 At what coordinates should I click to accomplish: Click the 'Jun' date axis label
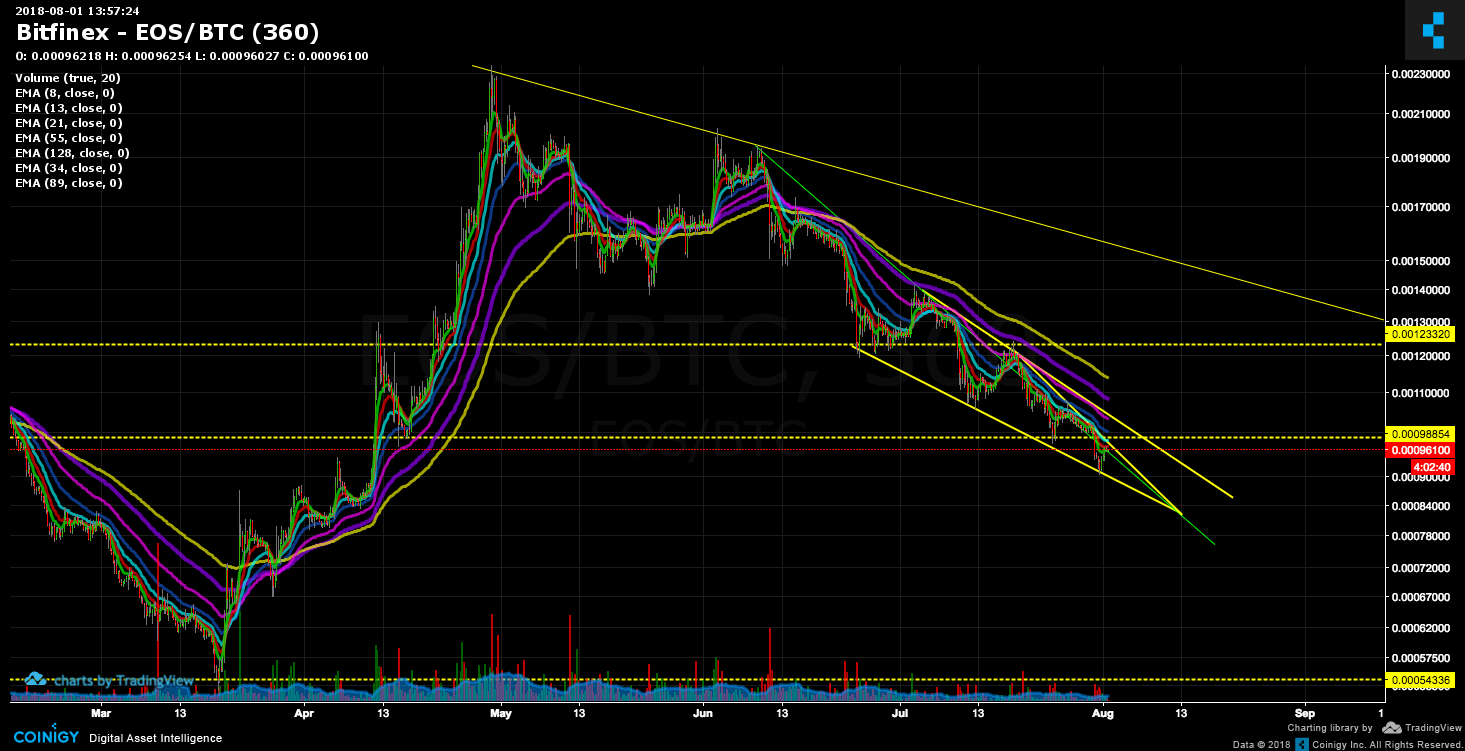703,713
